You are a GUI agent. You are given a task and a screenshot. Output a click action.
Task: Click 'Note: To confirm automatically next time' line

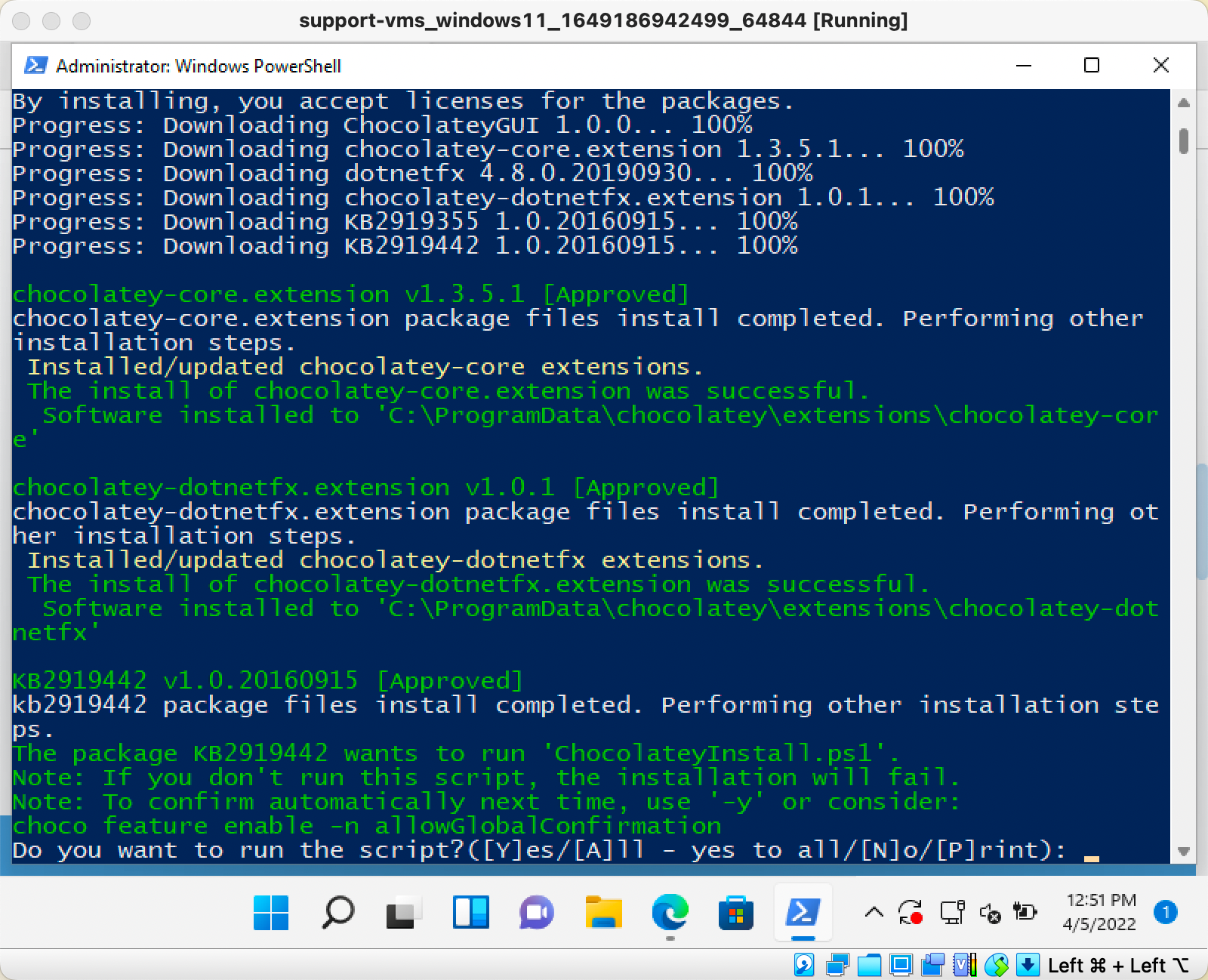[486, 802]
